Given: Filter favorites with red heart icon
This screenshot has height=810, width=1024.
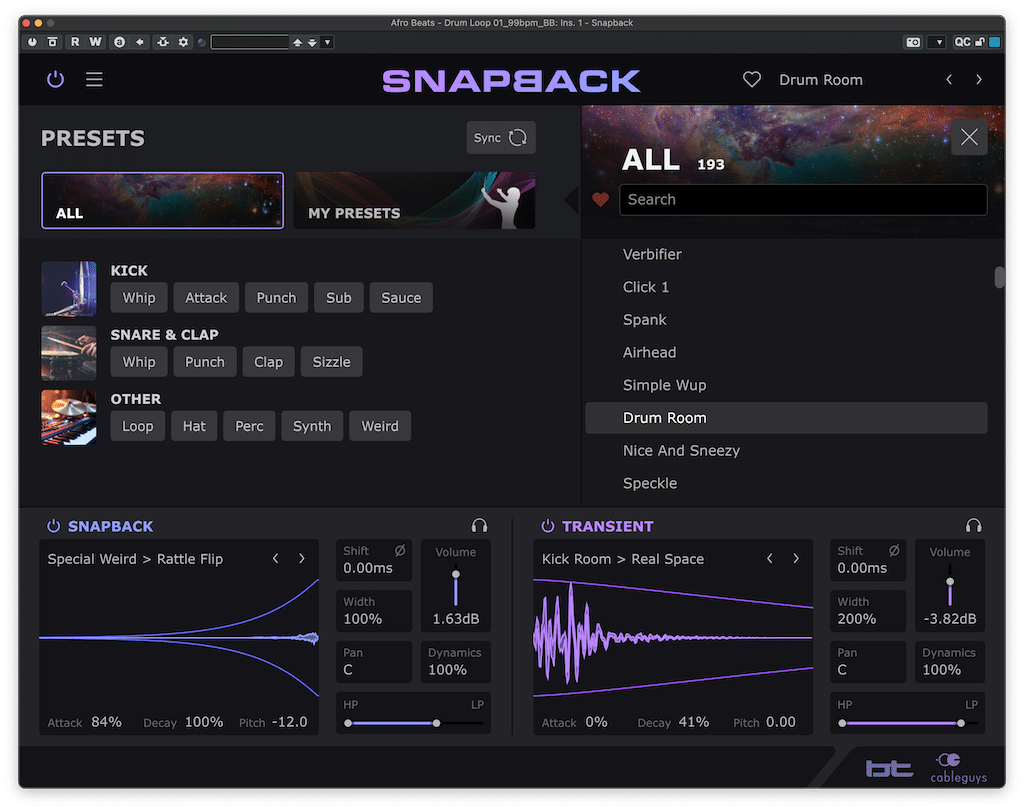Looking at the screenshot, I should coord(600,200).
